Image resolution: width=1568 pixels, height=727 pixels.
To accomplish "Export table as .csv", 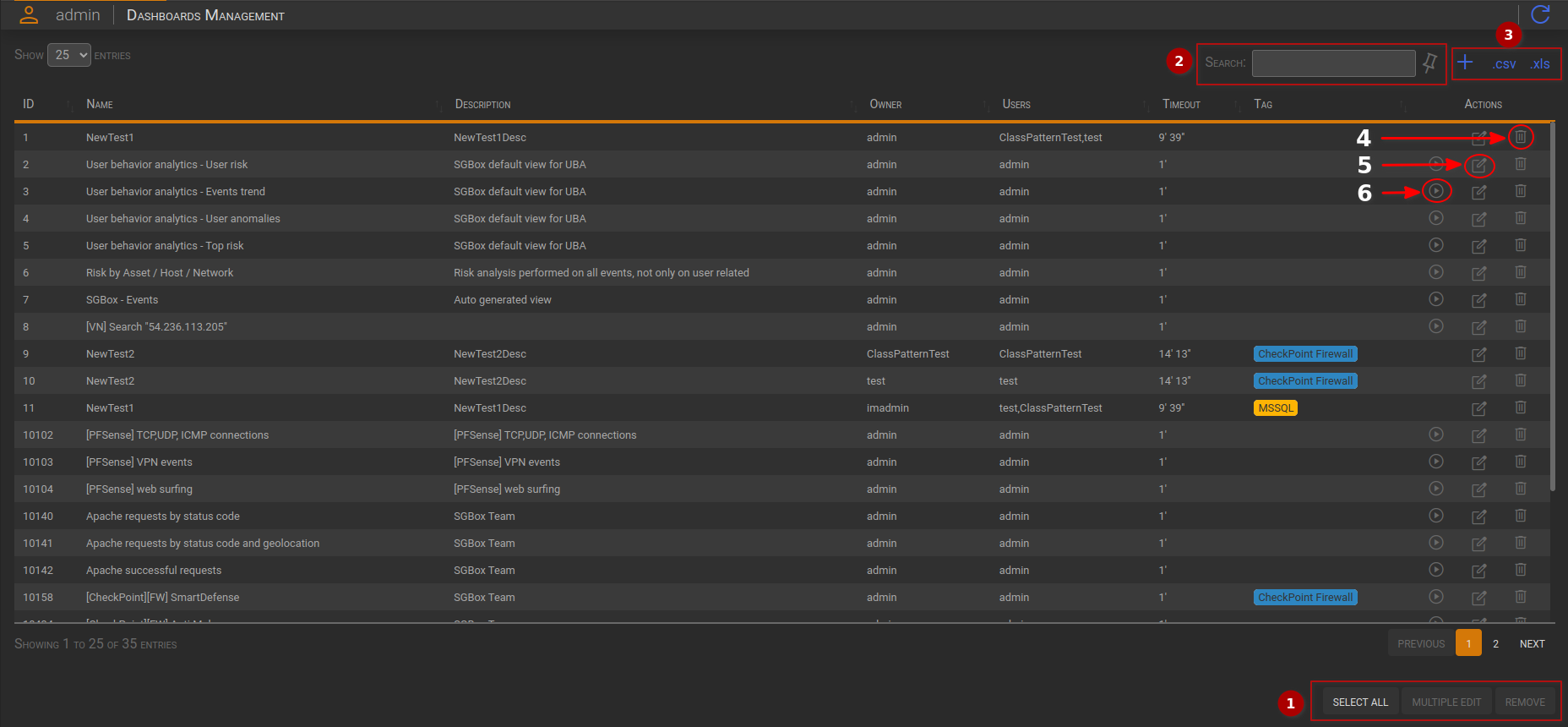I will pos(1504,64).
